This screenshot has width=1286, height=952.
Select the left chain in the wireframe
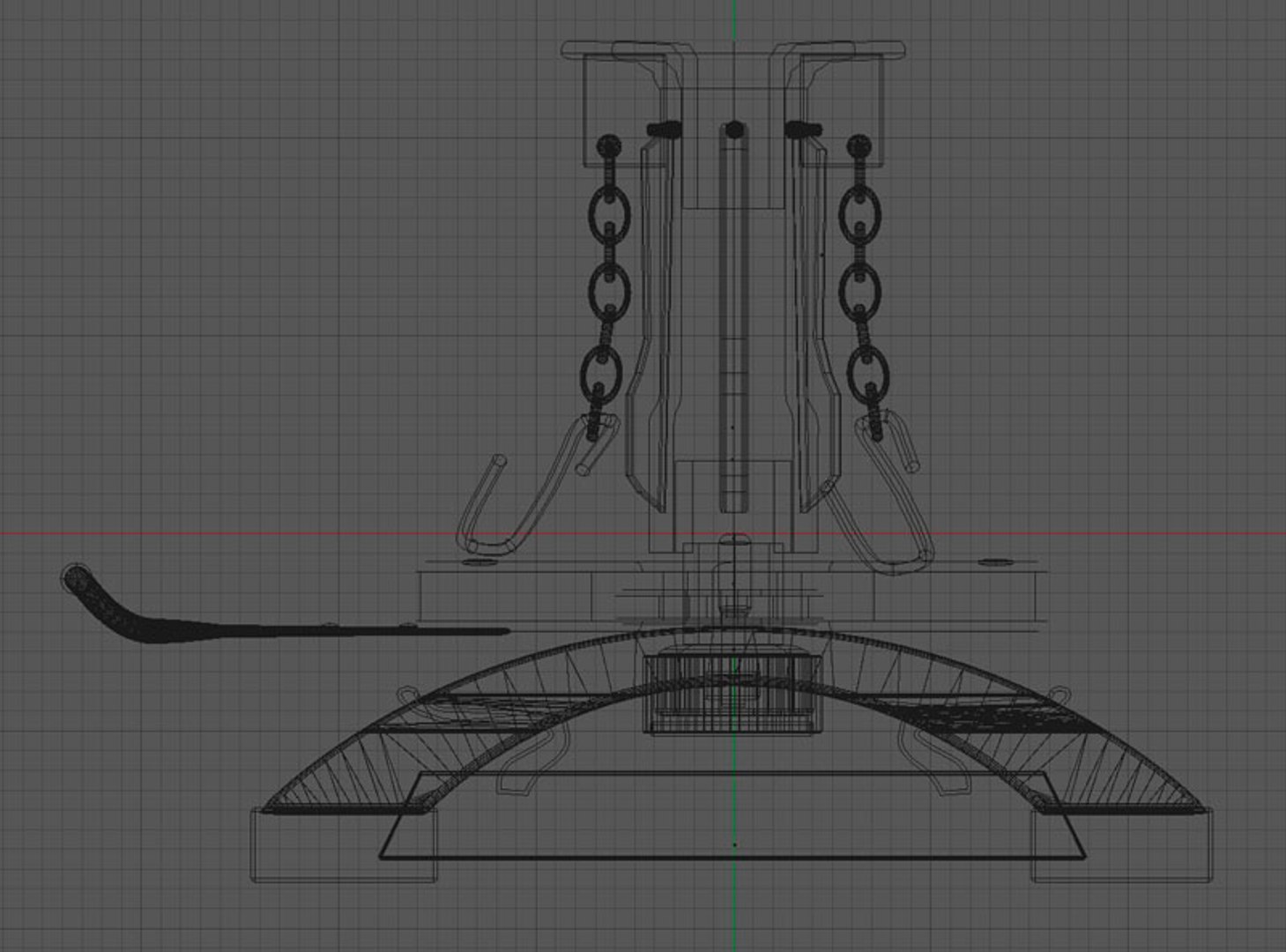coord(606,287)
